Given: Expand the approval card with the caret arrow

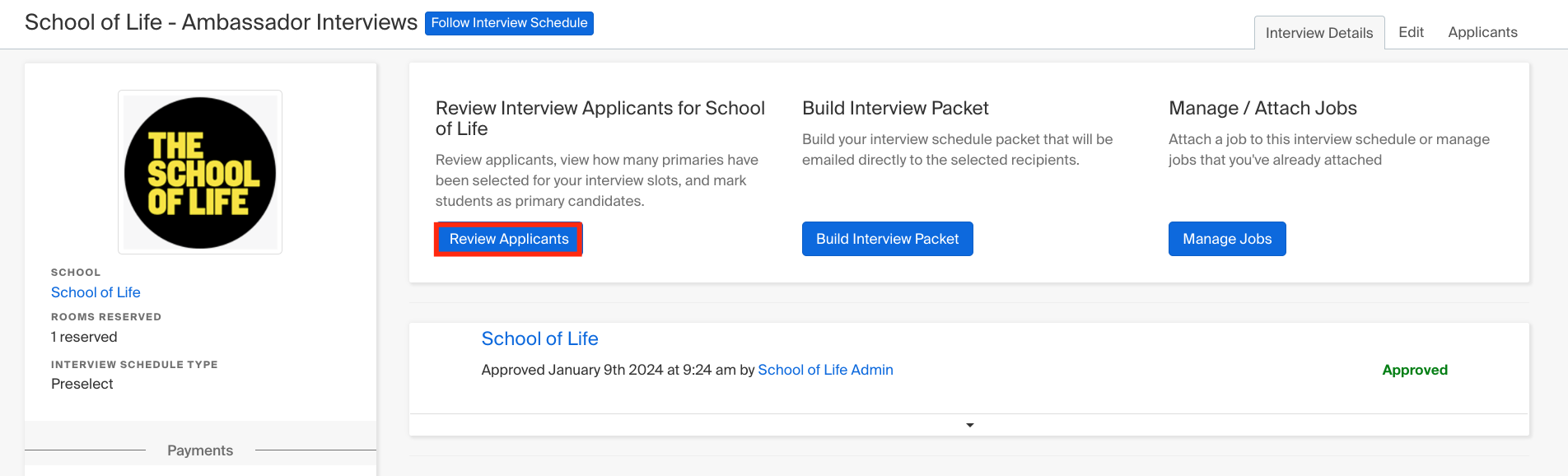Looking at the screenshot, I should click(x=969, y=425).
